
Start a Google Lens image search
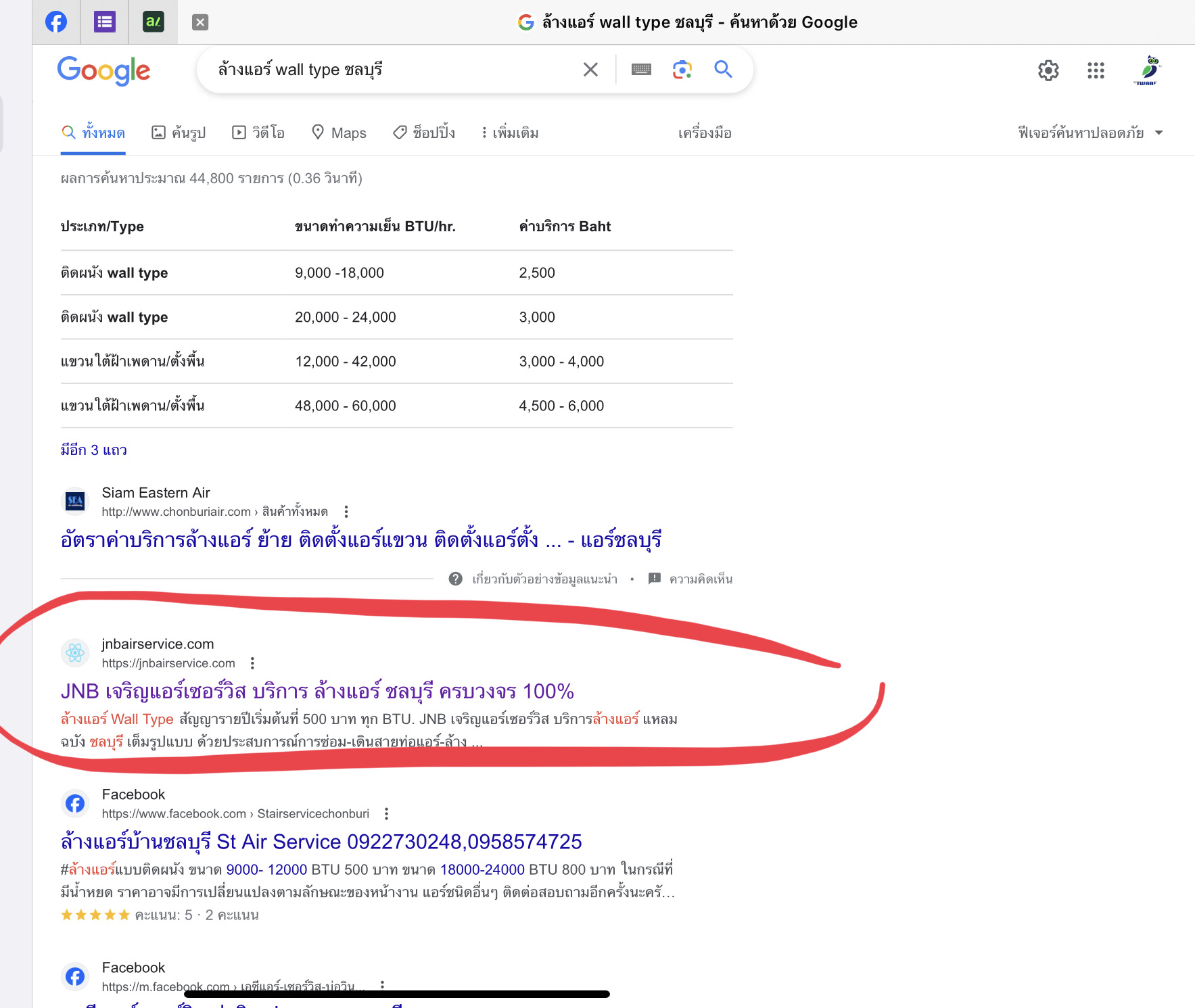point(682,70)
